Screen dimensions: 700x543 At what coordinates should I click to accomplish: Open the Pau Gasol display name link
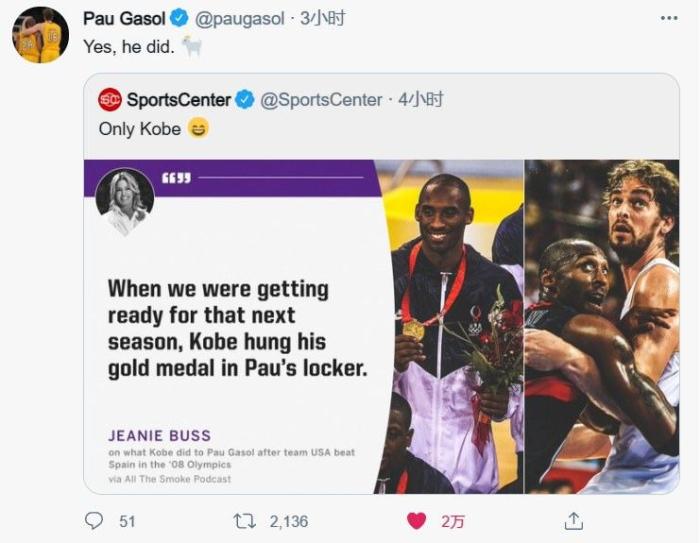click(125, 18)
